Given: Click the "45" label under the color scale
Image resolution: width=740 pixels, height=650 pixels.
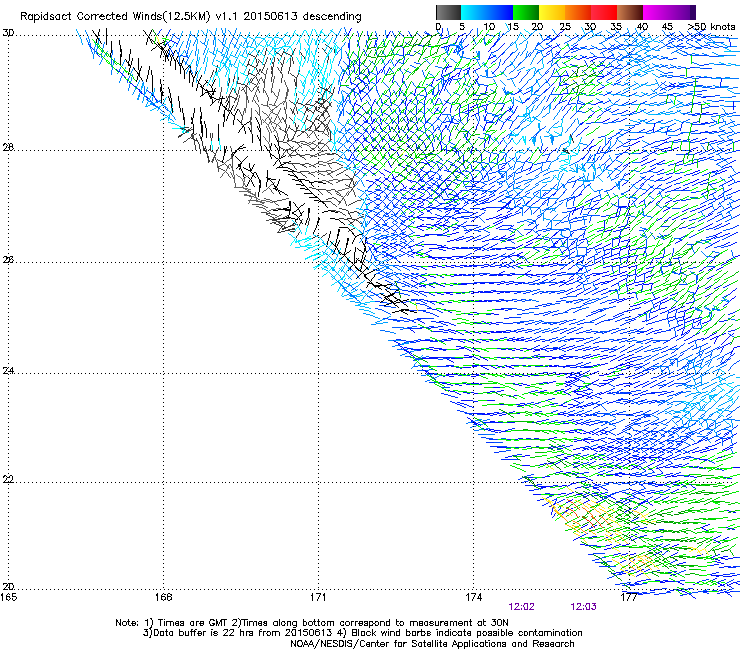Looking at the screenshot, I should pos(667,27).
